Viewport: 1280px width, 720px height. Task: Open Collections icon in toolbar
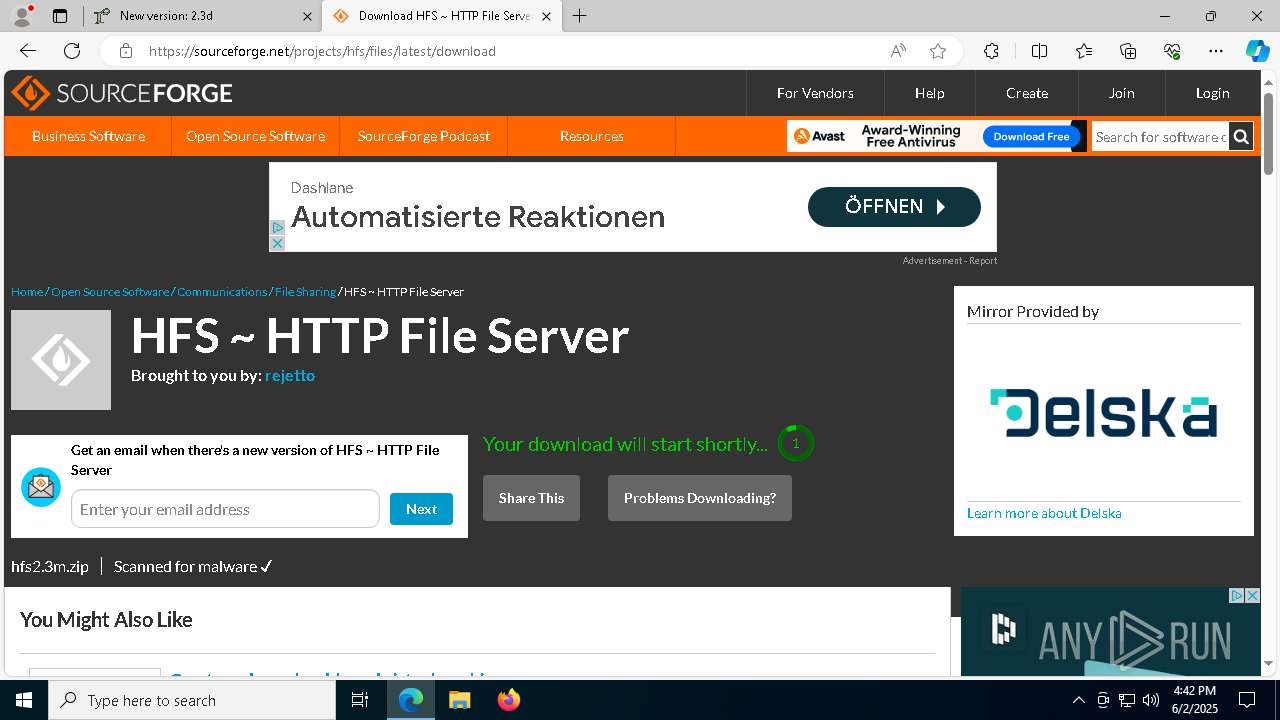[1128, 51]
